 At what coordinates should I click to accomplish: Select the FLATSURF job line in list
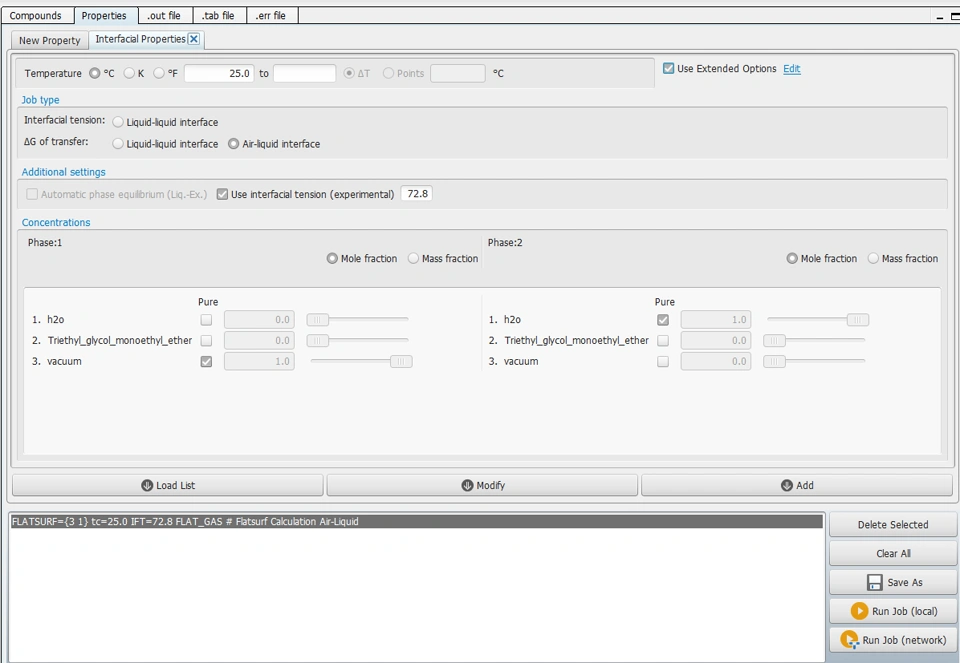click(x=416, y=522)
